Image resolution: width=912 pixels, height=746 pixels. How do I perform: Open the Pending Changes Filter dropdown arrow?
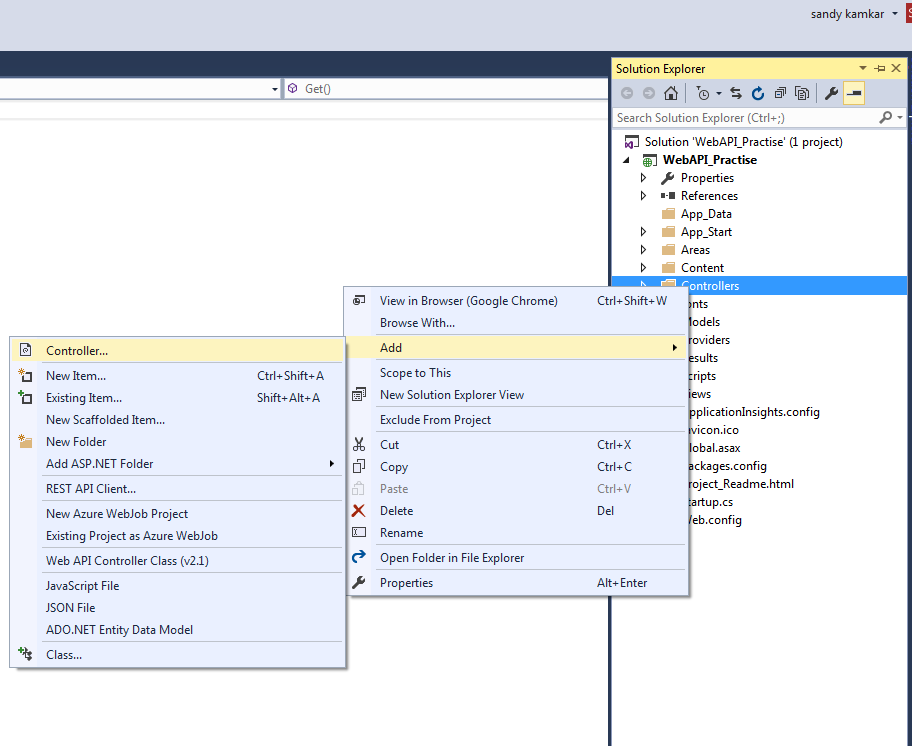[x=719, y=93]
